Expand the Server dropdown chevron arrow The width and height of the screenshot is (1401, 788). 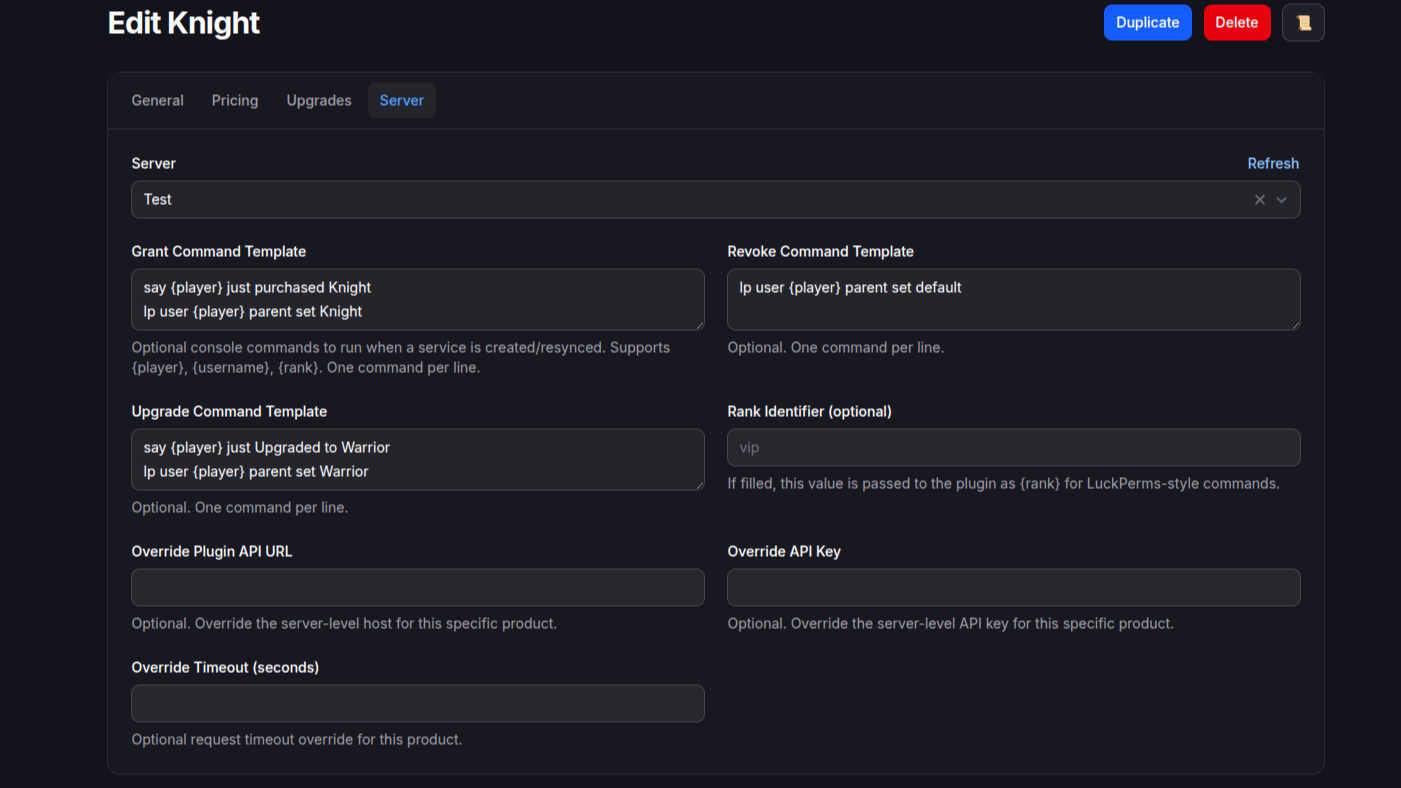pos(1281,200)
